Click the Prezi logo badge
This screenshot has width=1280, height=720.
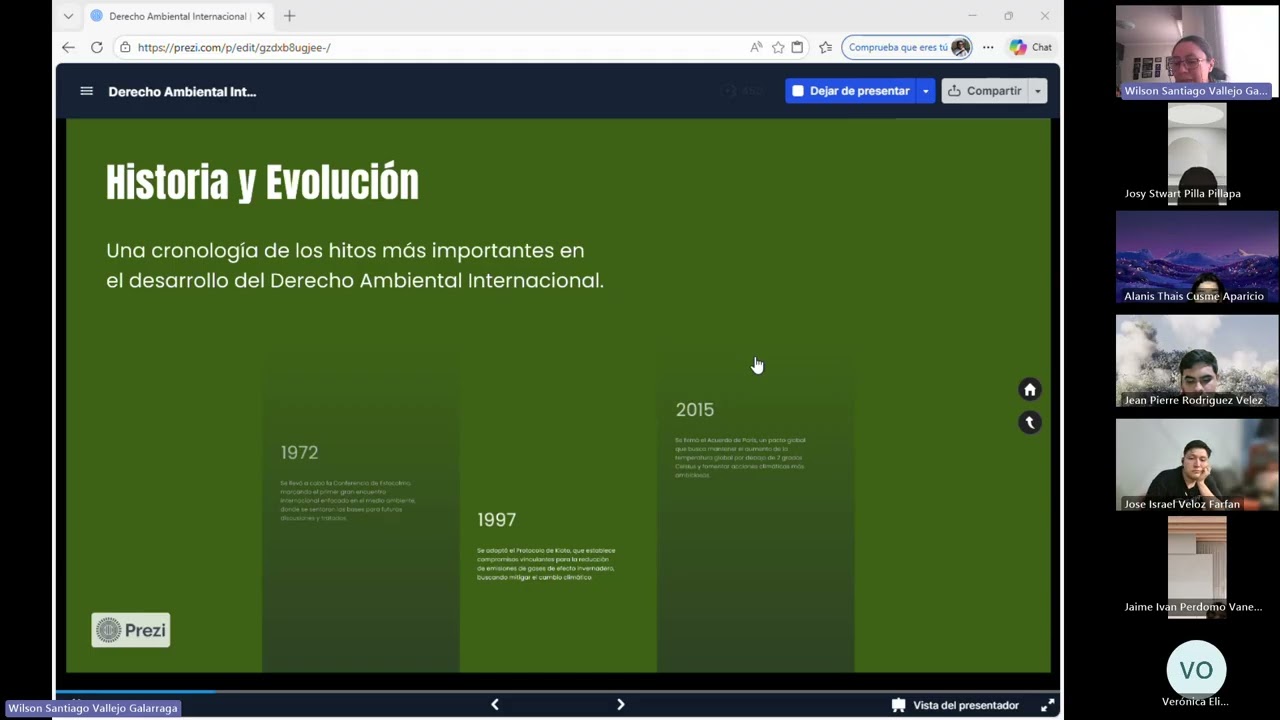tap(131, 630)
